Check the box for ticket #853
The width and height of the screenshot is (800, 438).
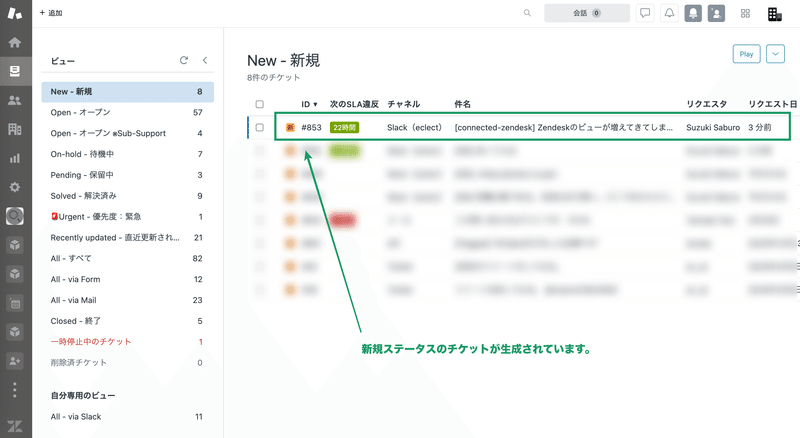pyautogui.click(x=260, y=127)
